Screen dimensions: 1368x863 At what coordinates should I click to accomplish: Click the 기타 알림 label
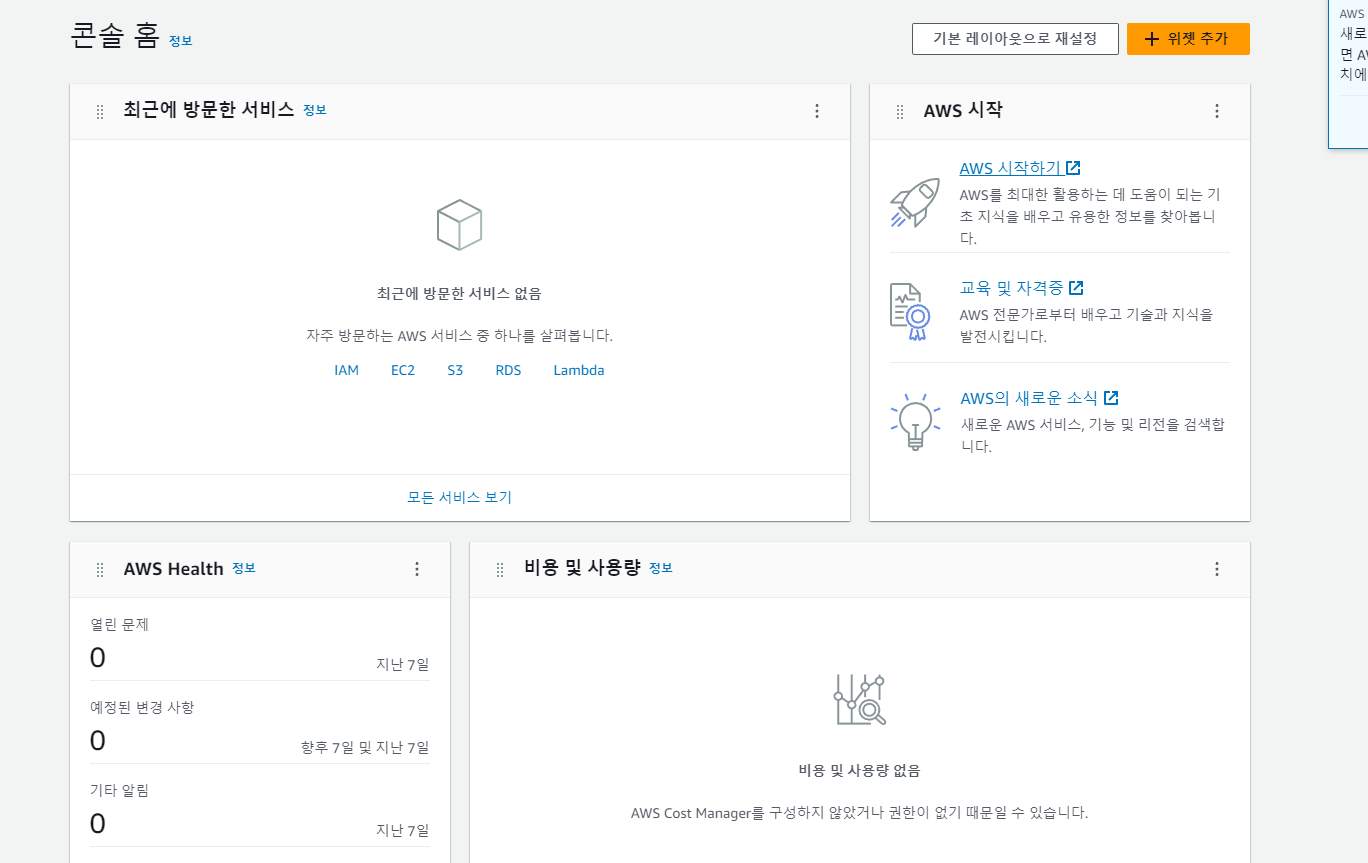pos(119,791)
